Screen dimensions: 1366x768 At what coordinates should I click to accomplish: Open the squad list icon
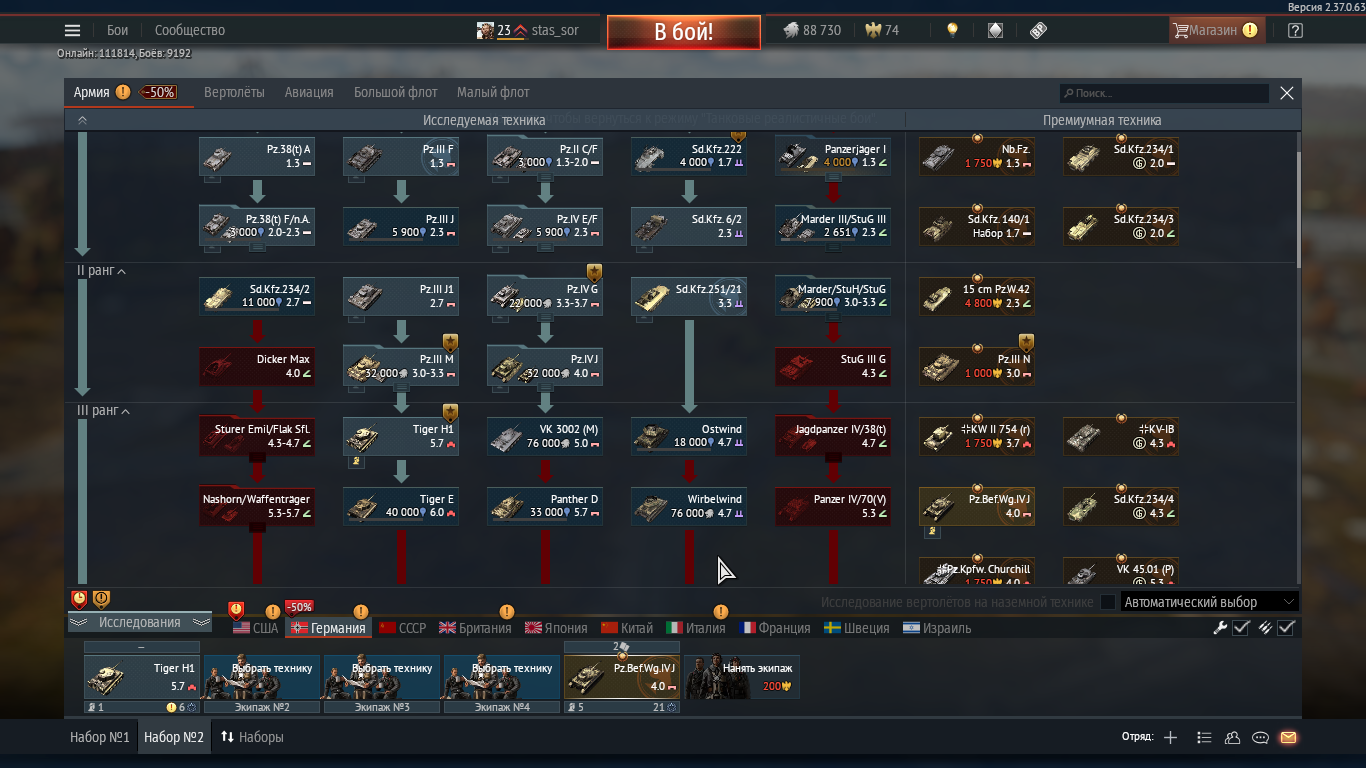pyautogui.click(x=1204, y=738)
